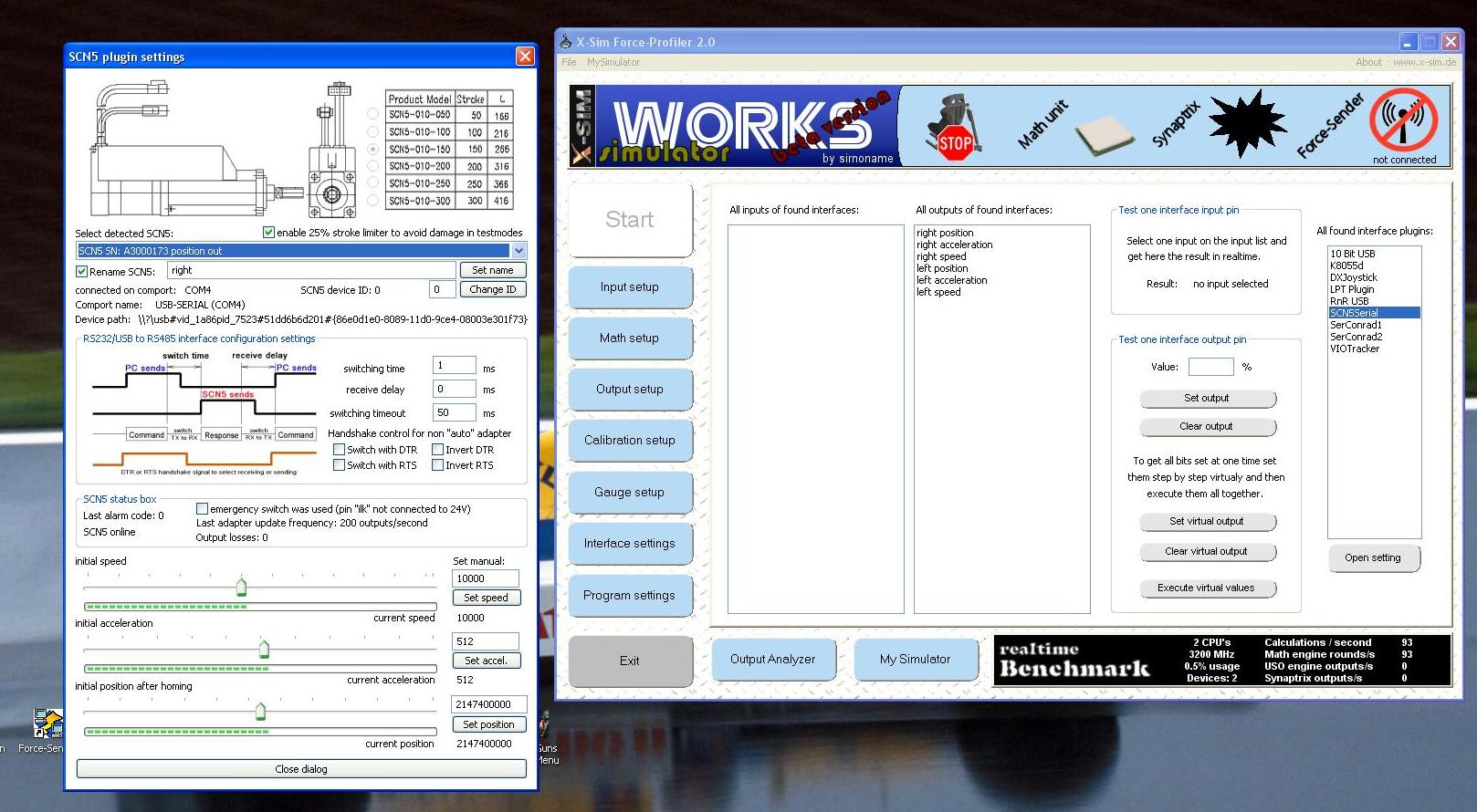This screenshot has height=812, width=1477.
Task: Open Gauge setup
Action: click(x=630, y=493)
